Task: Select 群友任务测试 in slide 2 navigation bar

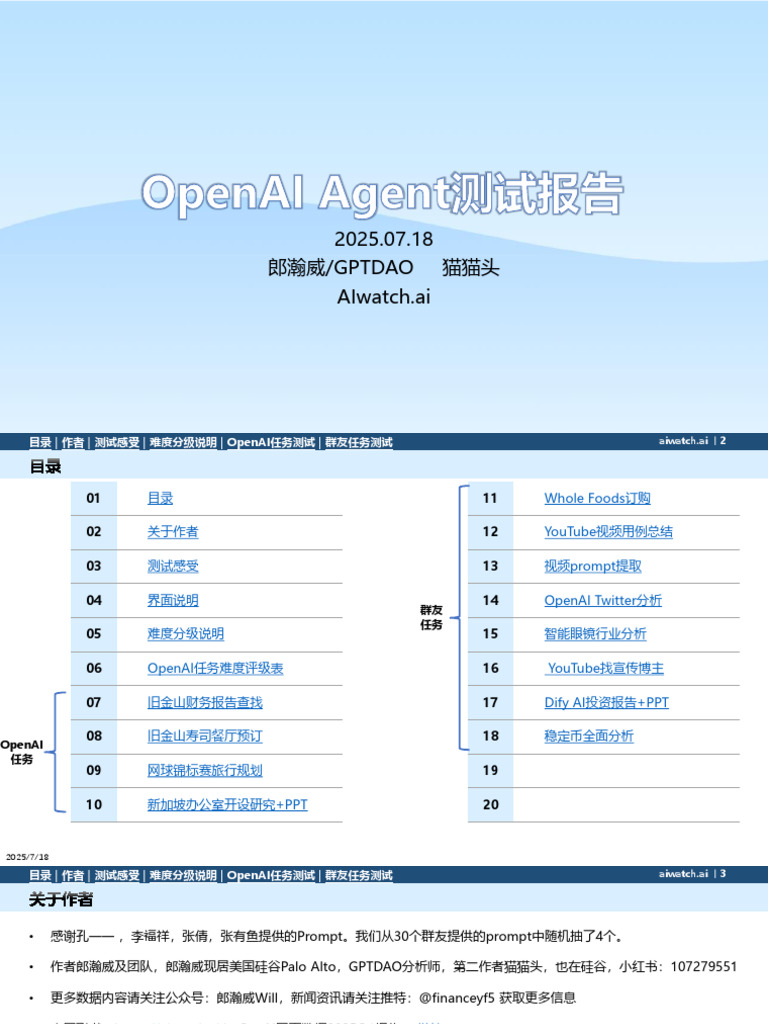Action: [359, 442]
